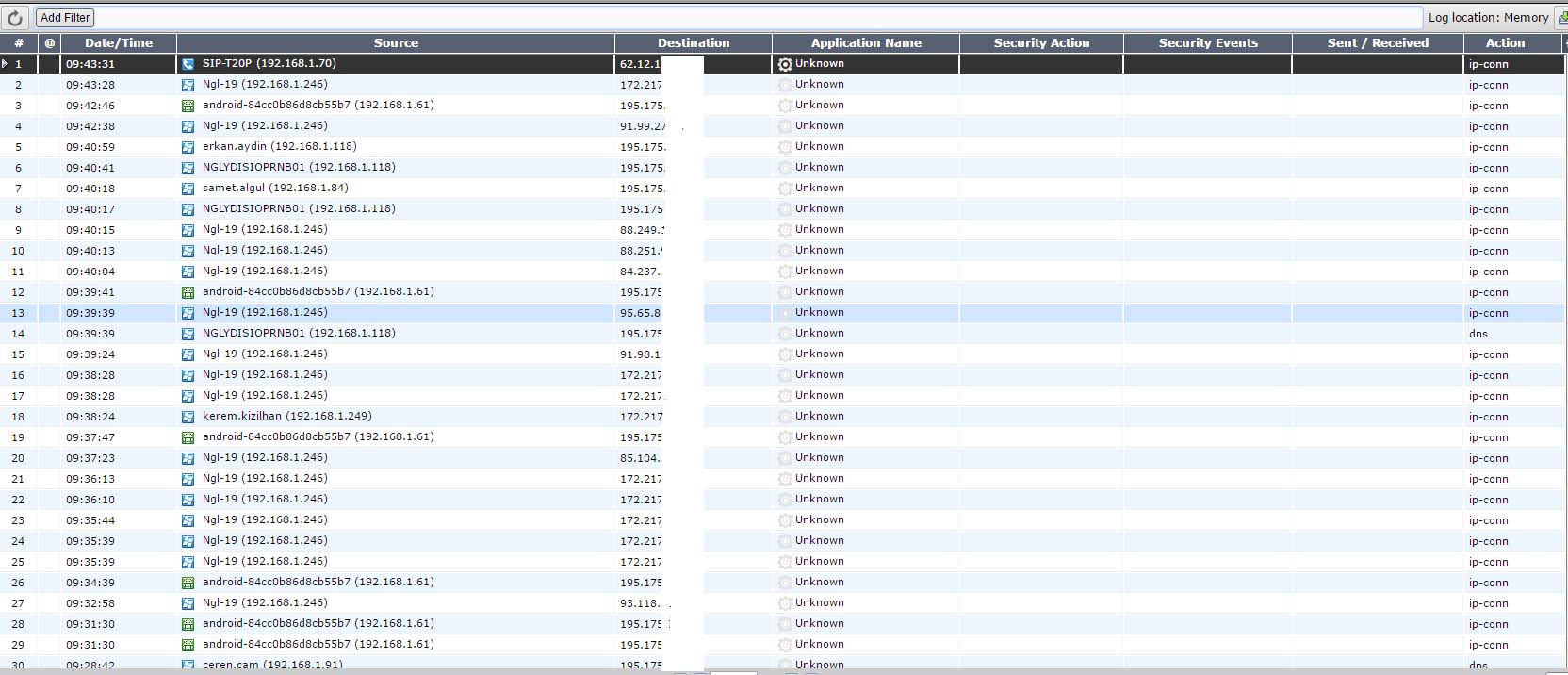Click the ip-conn action cell in row 1
The image size is (1568, 675).
pos(1489,64)
